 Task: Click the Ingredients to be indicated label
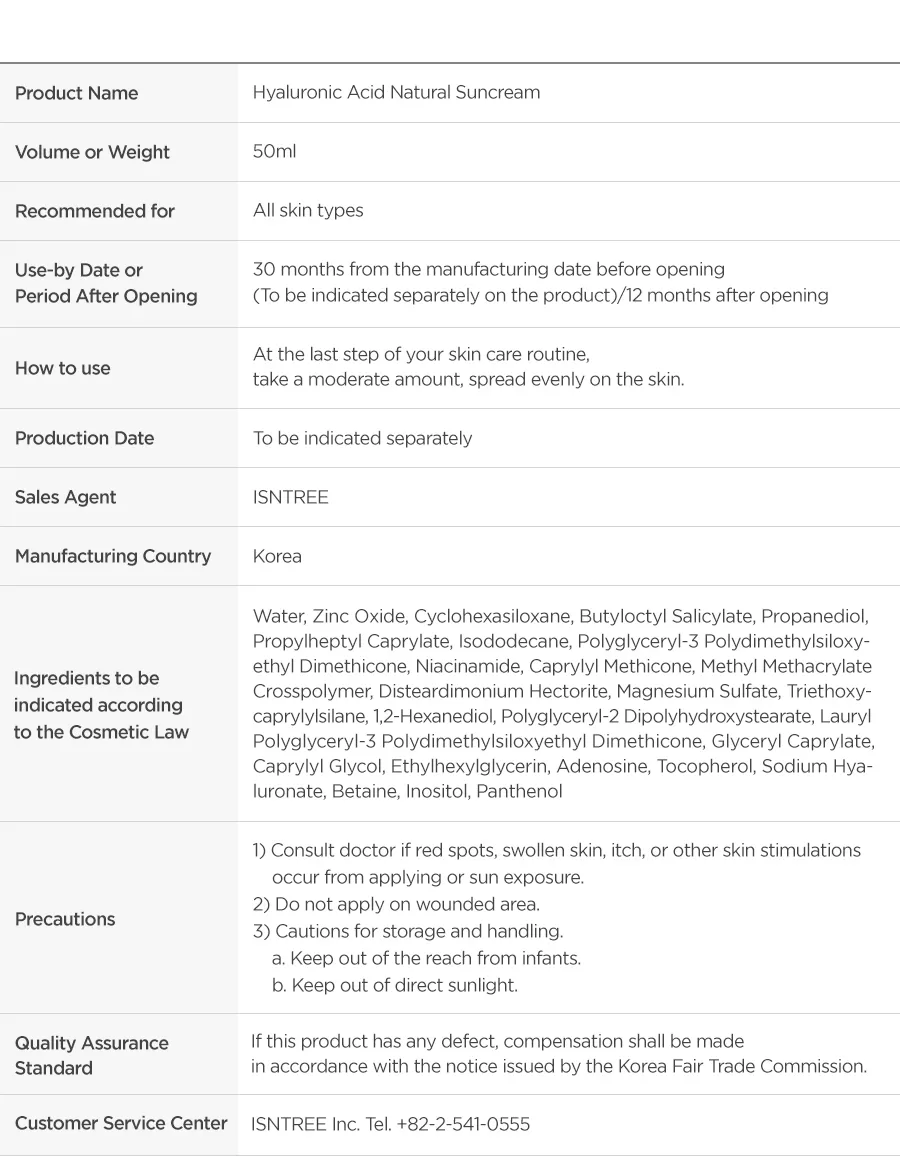click(101, 705)
